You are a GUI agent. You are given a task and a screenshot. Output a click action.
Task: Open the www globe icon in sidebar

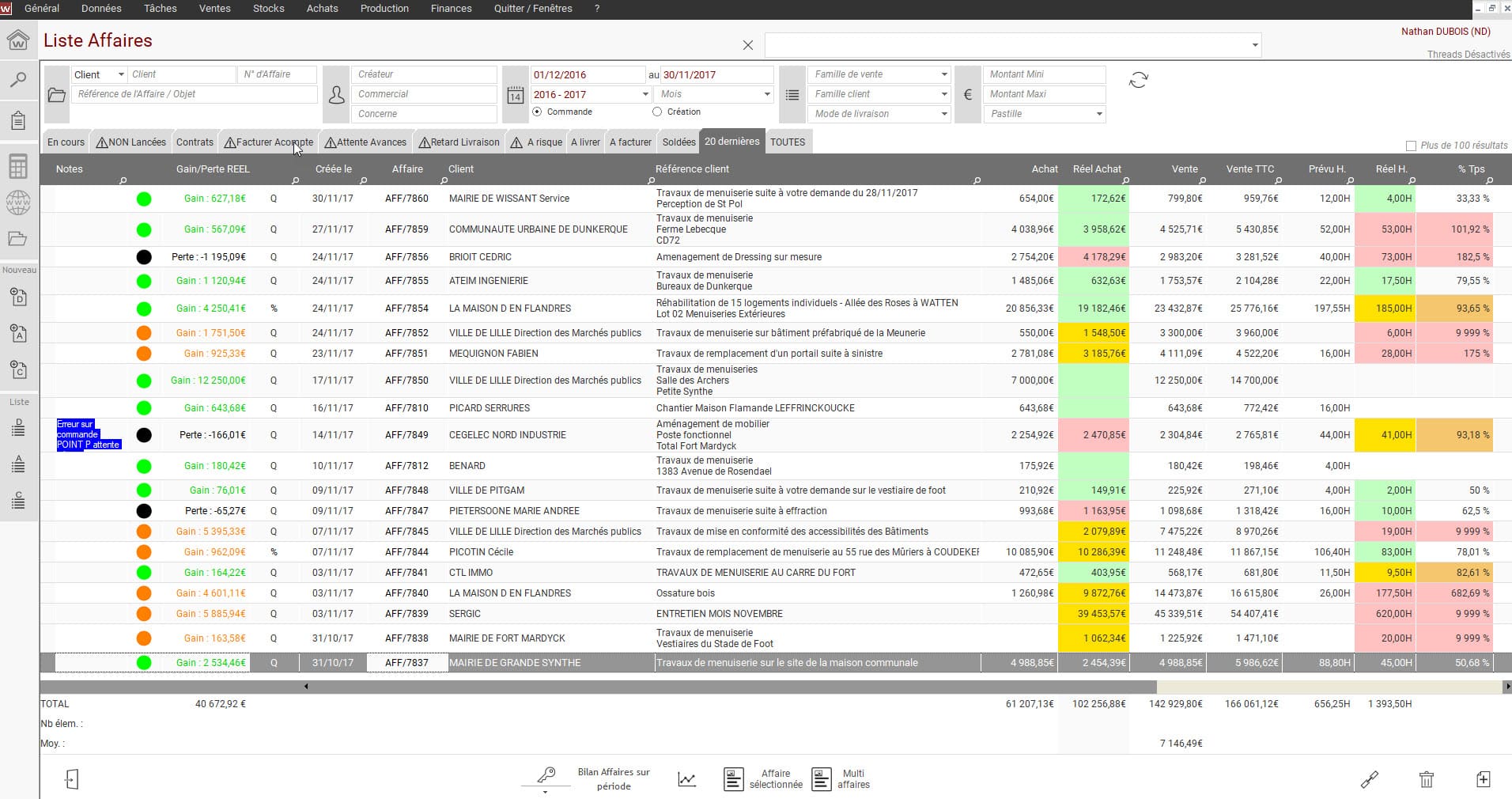coord(18,203)
